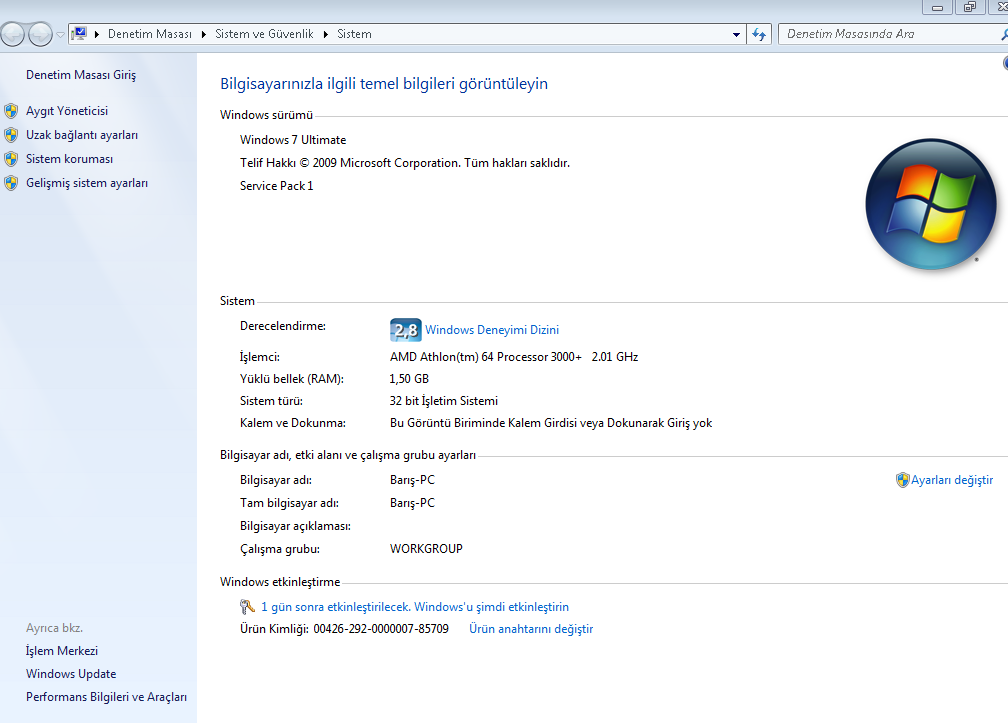Click the computer icon in address bar
The height and width of the screenshot is (723, 1008).
[80, 33]
